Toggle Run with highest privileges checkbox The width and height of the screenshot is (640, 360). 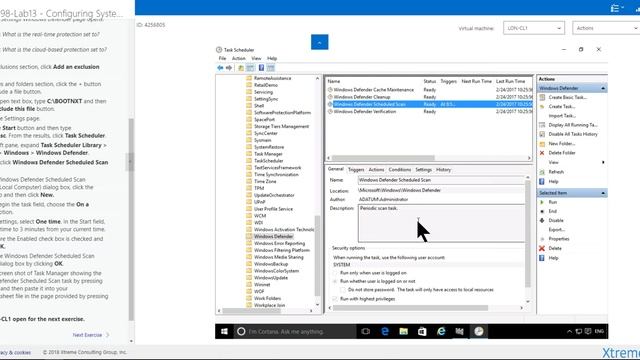coord(335,299)
